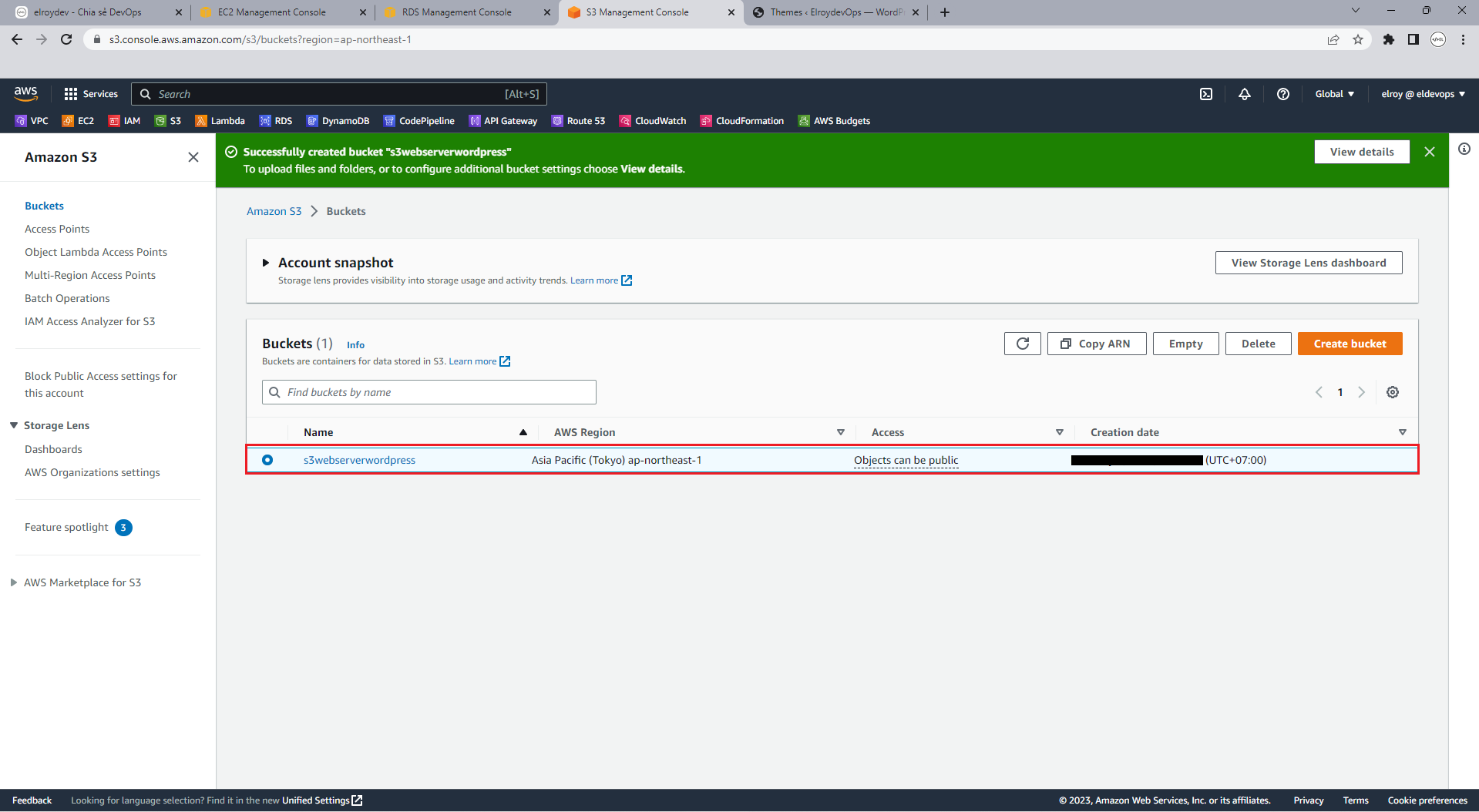Dismiss the success notification banner
This screenshot has height=812, width=1479.
click(1430, 152)
